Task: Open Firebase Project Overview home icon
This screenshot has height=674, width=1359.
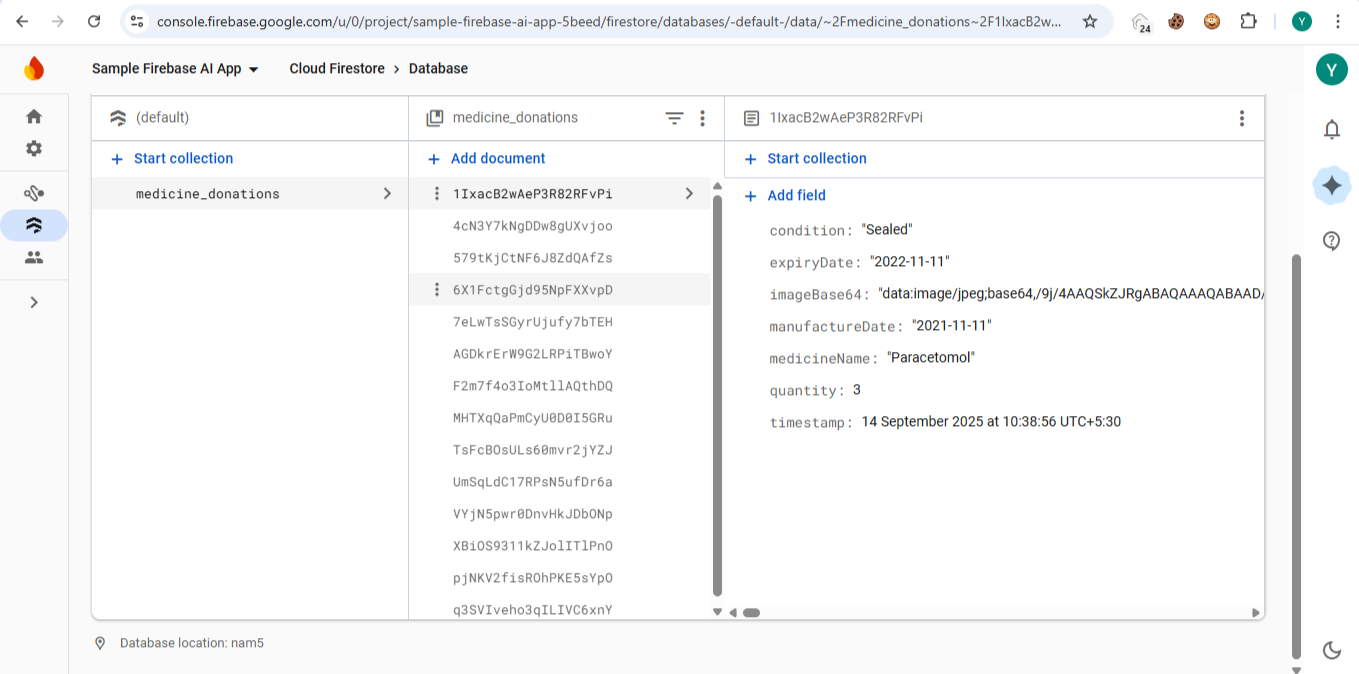Action: coord(34,116)
